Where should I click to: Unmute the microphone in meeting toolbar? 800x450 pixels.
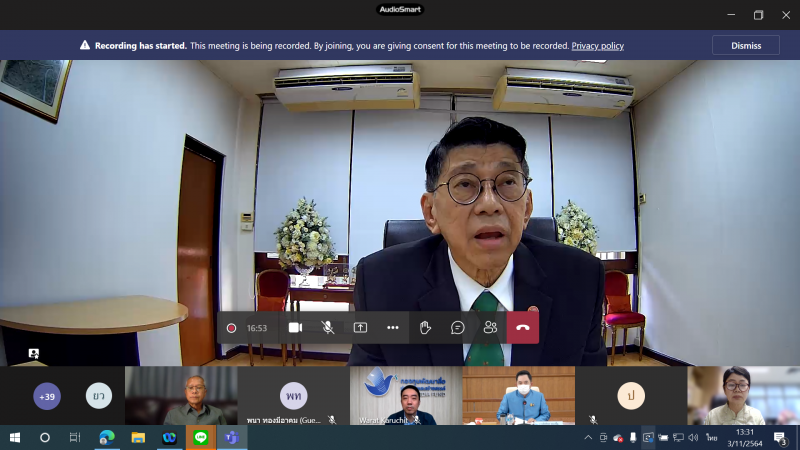coord(328,328)
